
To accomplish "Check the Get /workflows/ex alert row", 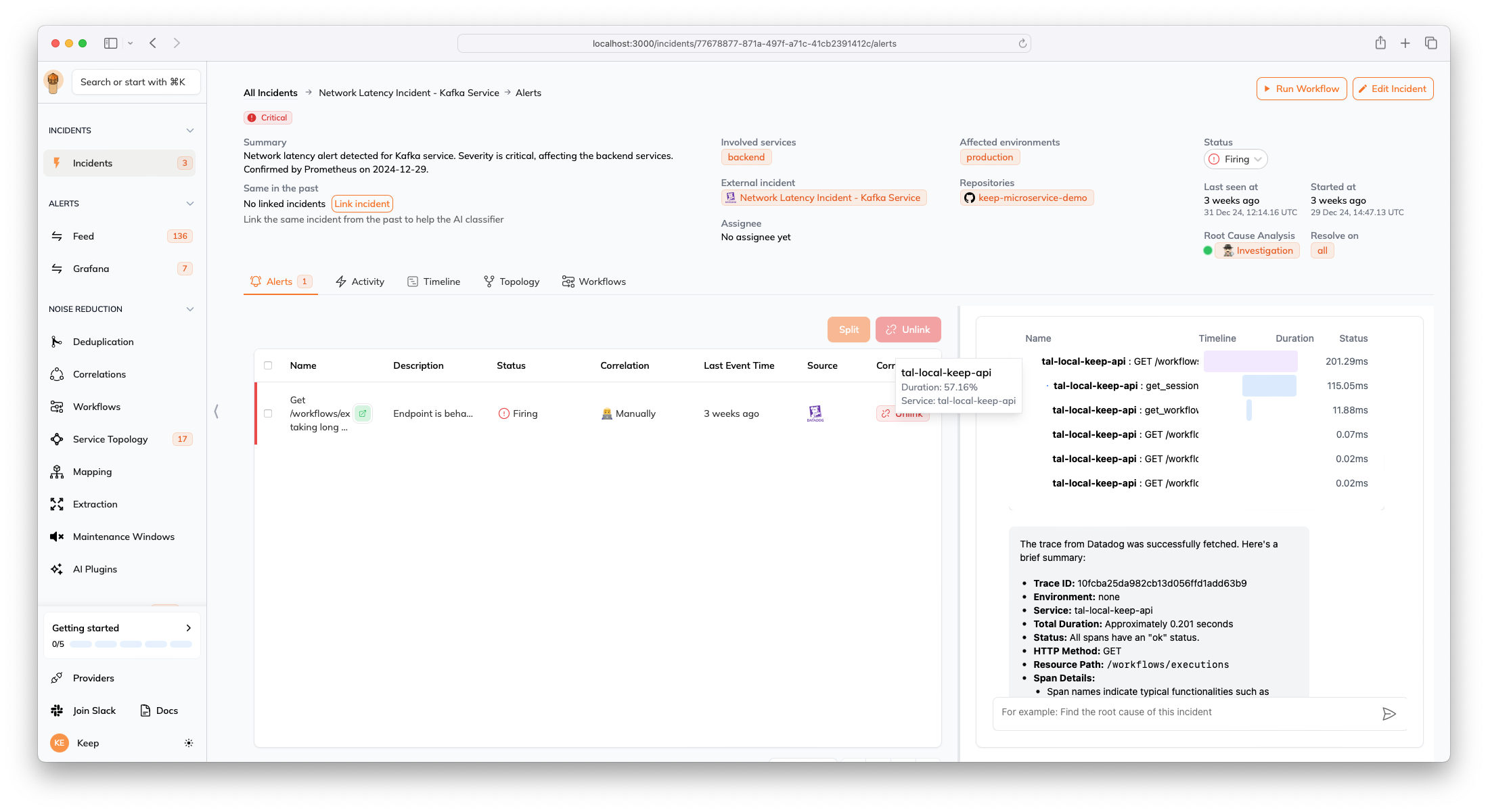I will pos(268,413).
